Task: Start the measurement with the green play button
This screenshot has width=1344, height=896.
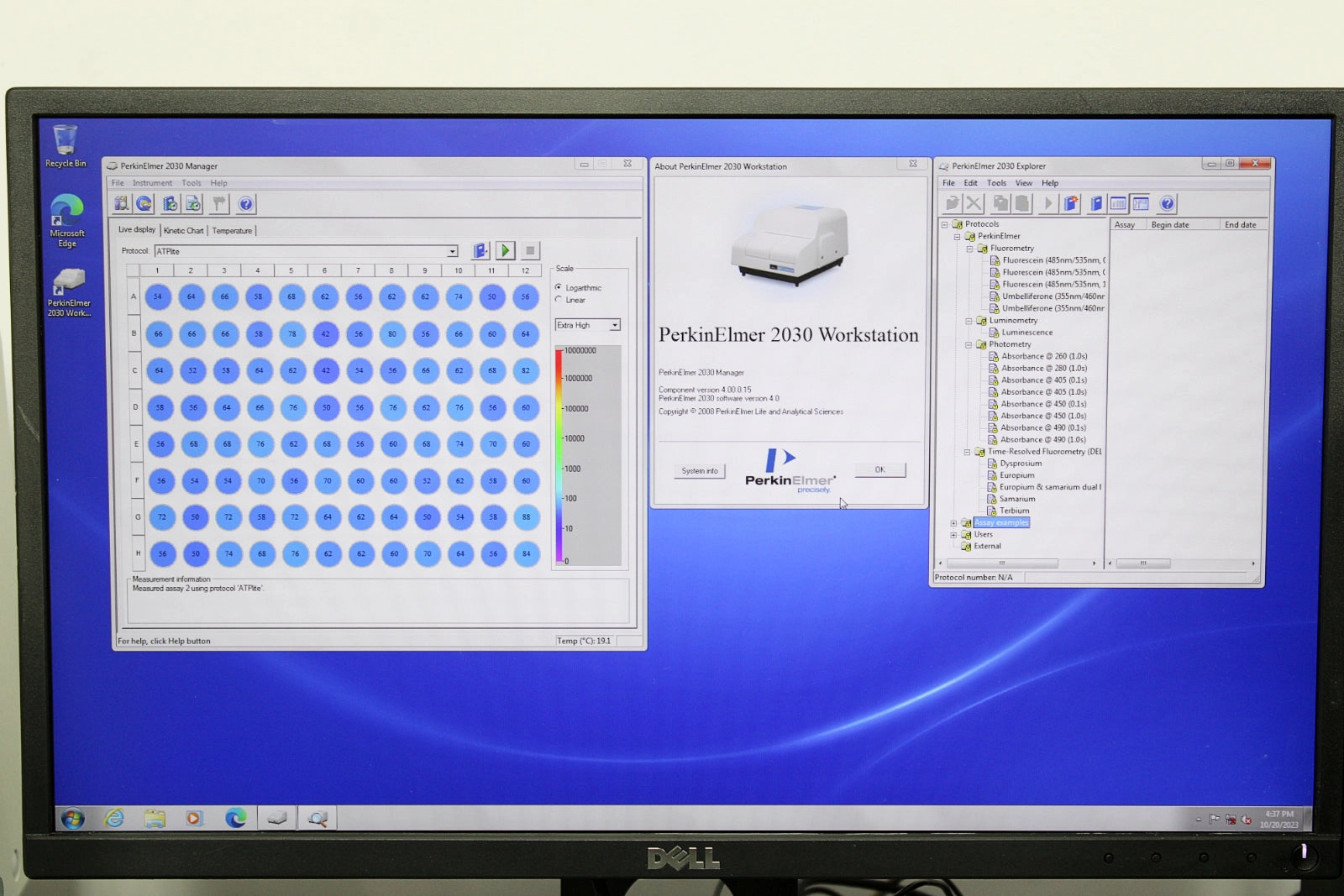Action: (x=505, y=250)
